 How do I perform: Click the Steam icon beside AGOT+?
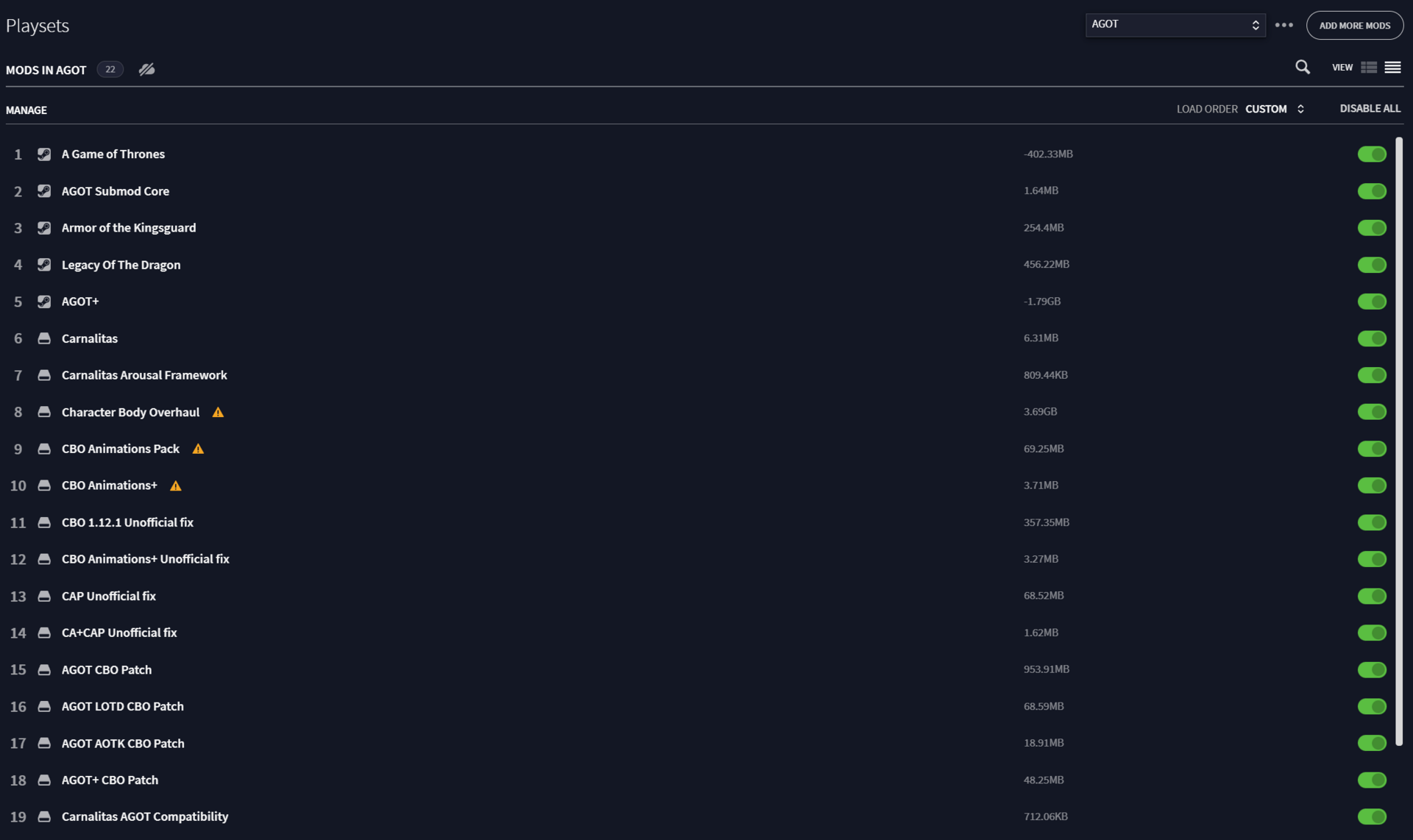point(44,302)
